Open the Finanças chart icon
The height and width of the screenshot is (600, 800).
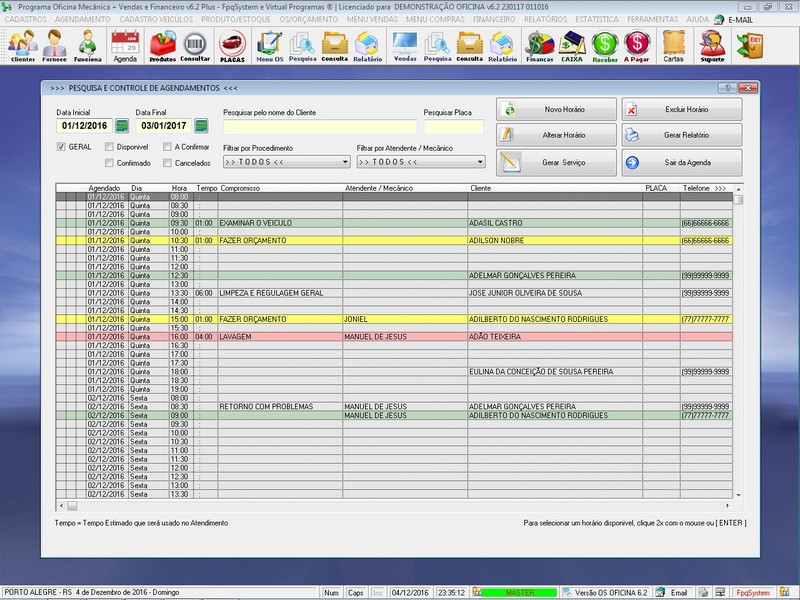pos(539,46)
